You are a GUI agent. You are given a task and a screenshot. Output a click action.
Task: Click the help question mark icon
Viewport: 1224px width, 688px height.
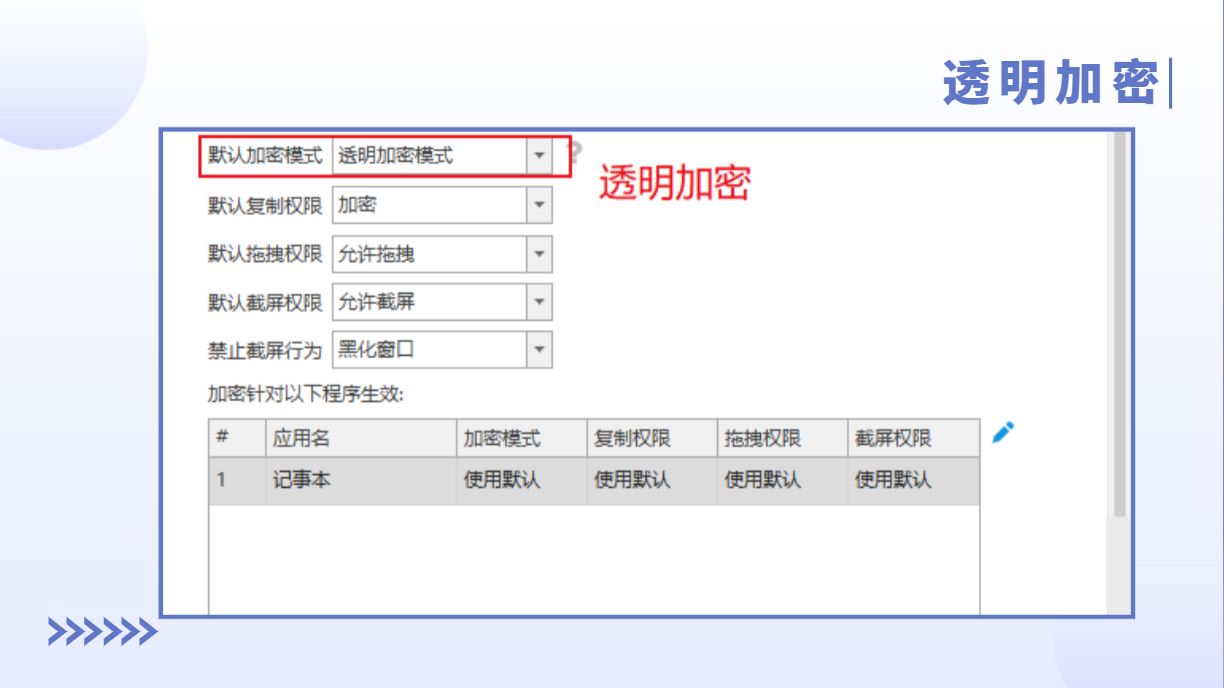pyautogui.click(x=575, y=154)
